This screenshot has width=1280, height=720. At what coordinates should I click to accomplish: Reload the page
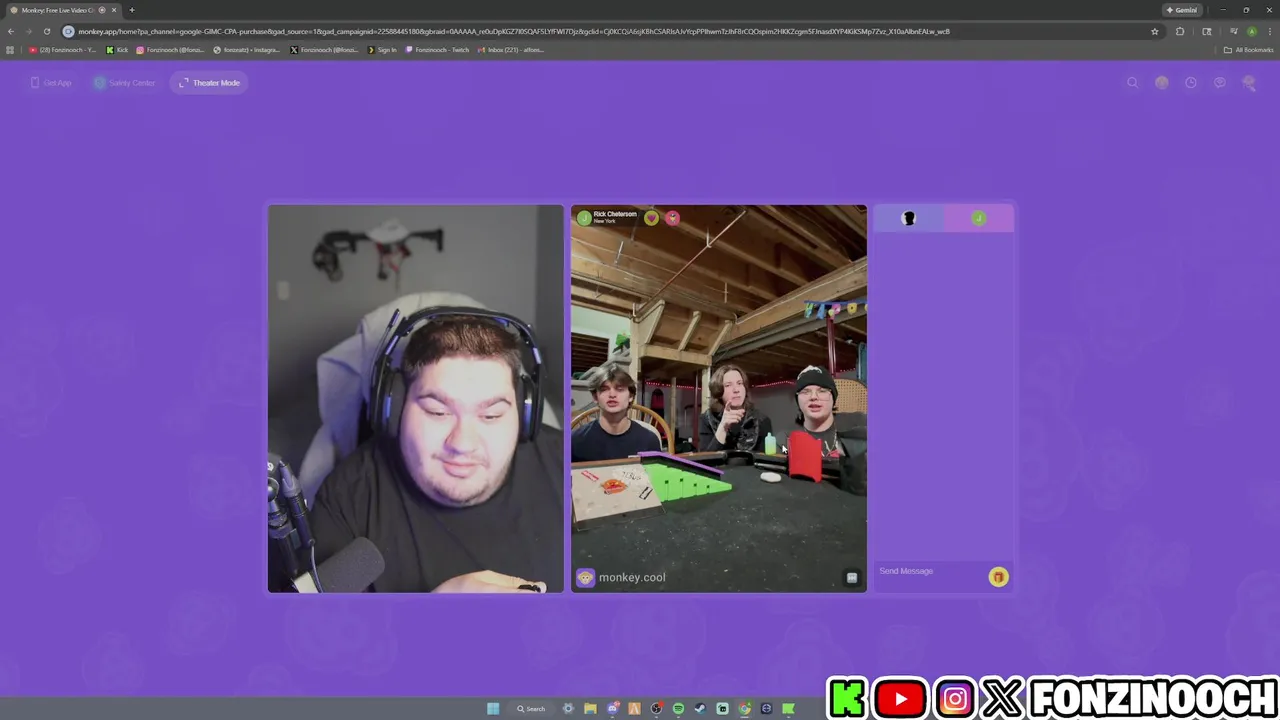(x=46, y=31)
